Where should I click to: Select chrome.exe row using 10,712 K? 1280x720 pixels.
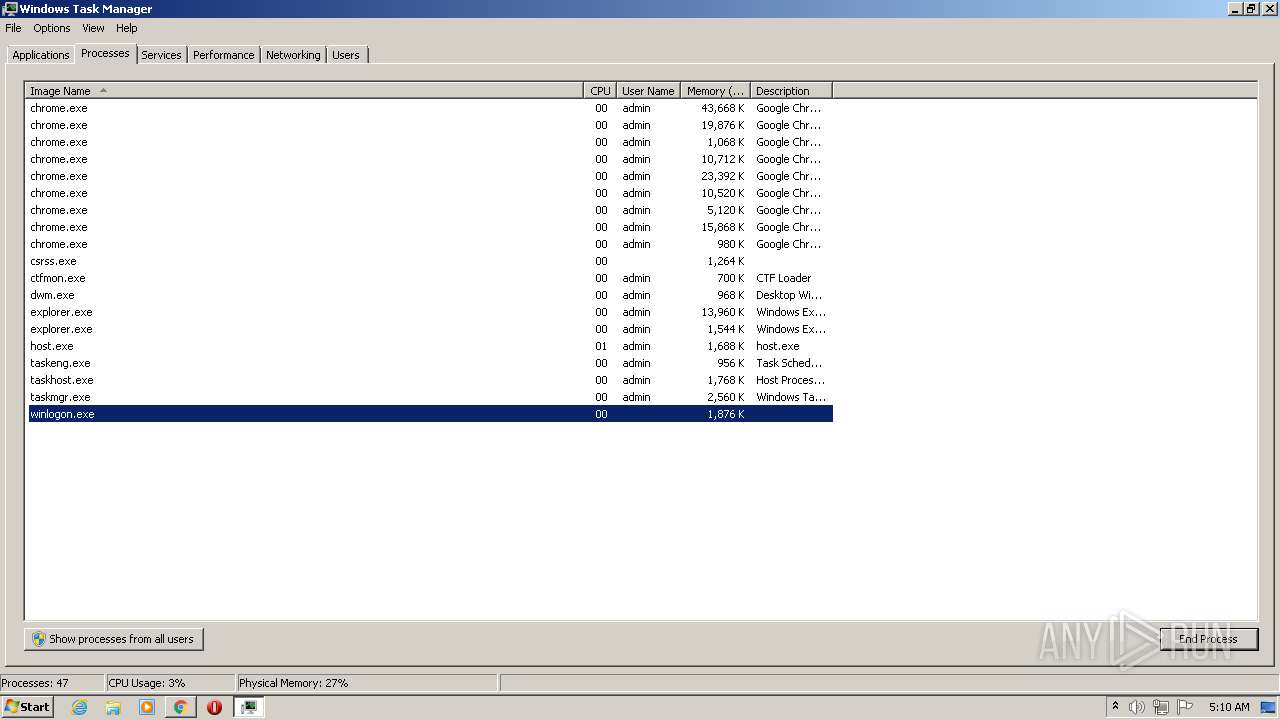(430, 159)
